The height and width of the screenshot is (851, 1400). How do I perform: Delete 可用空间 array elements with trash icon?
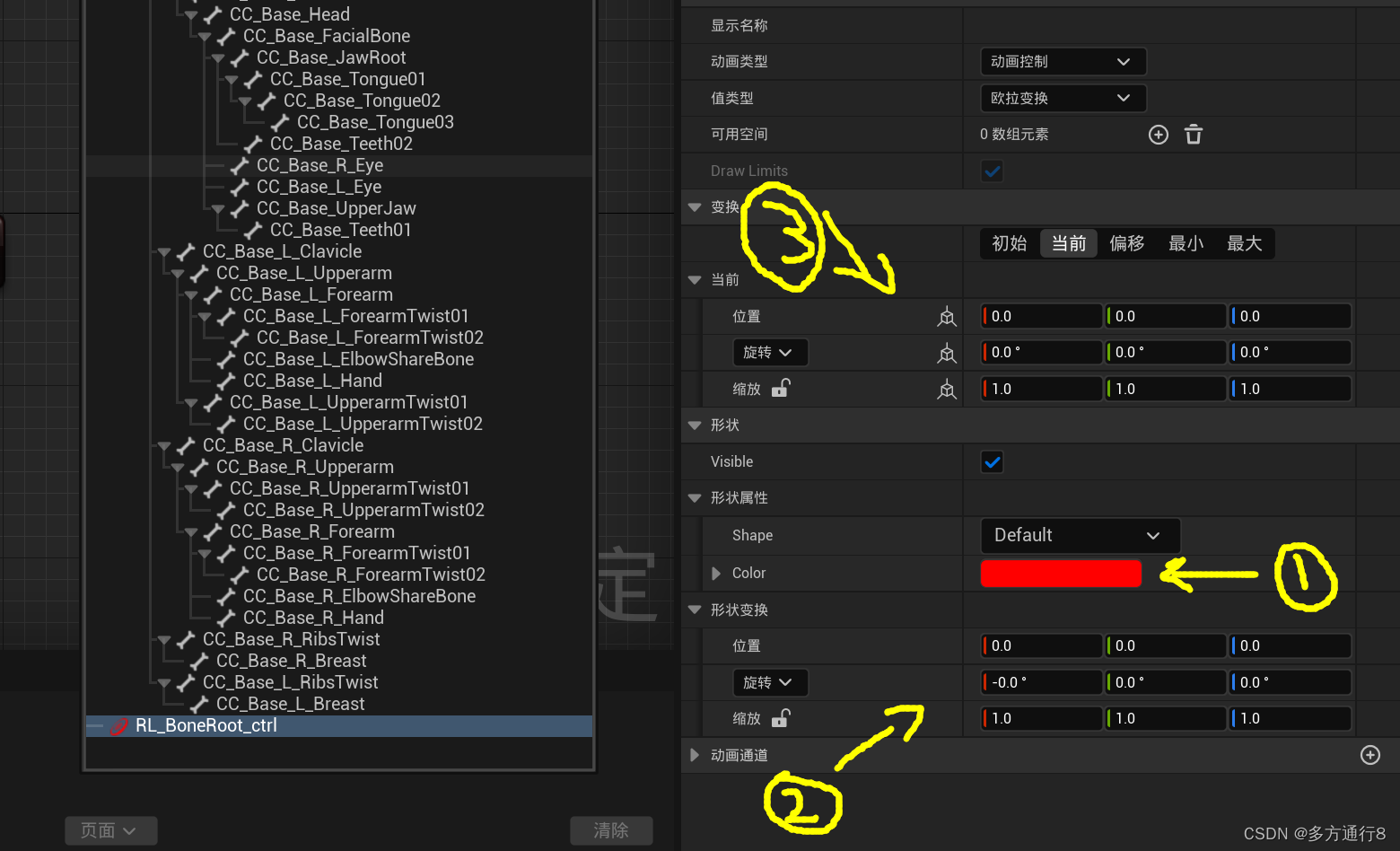[1194, 135]
